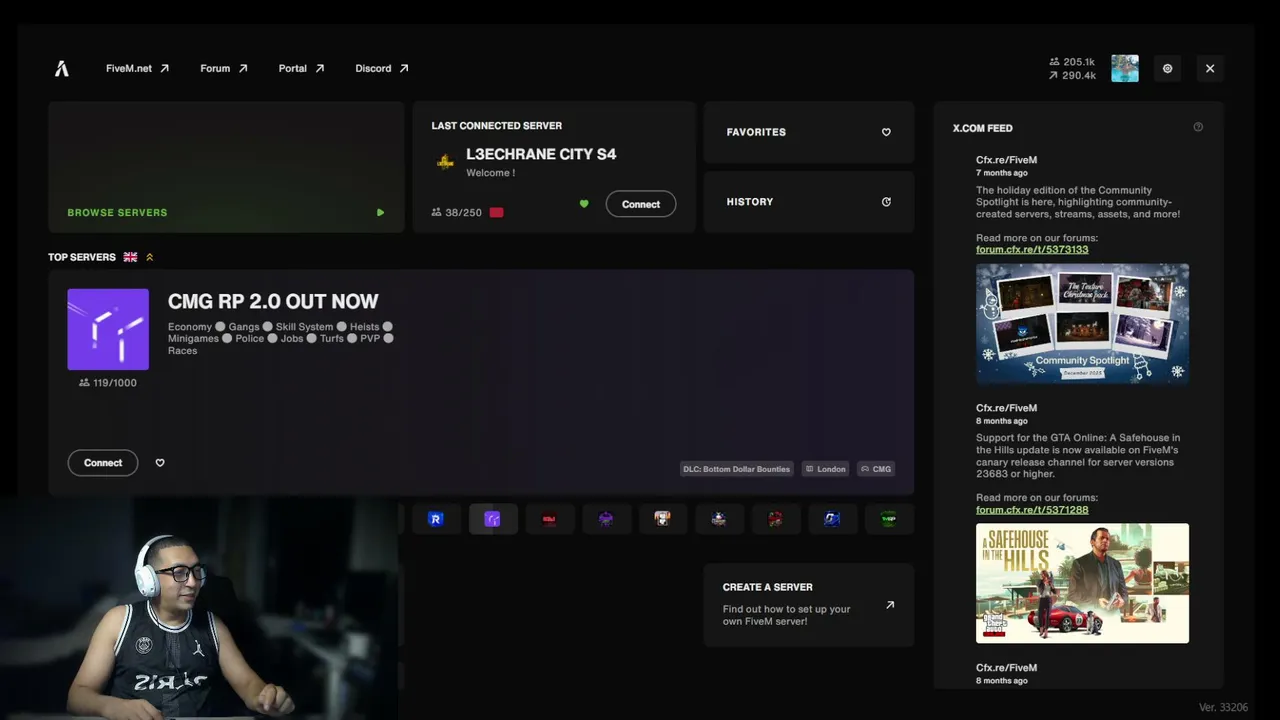Screen dimensions: 1280x720
Task: Select the purple mascot server icon
Action: coord(606,519)
